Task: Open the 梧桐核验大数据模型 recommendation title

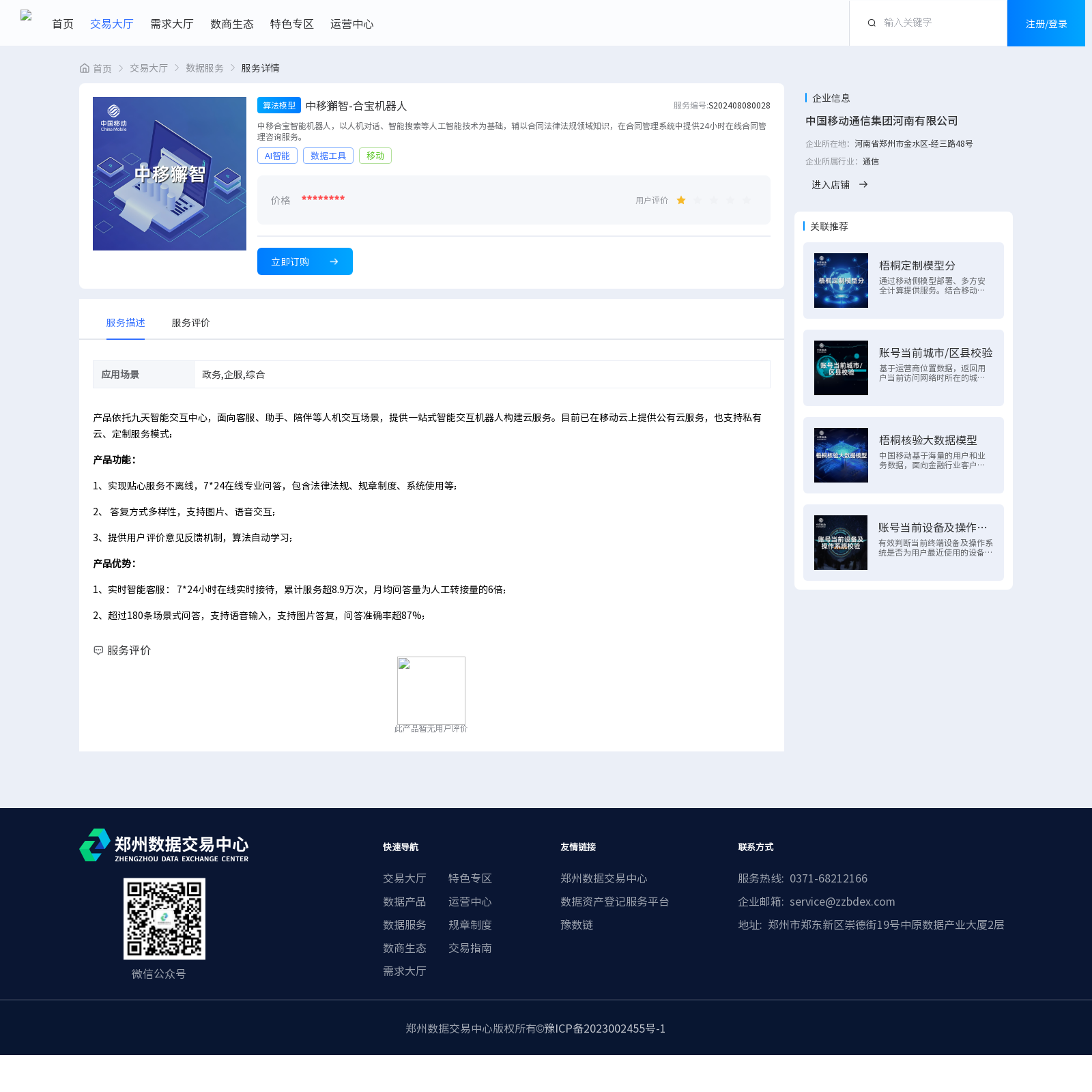Action: pos(928,440)
